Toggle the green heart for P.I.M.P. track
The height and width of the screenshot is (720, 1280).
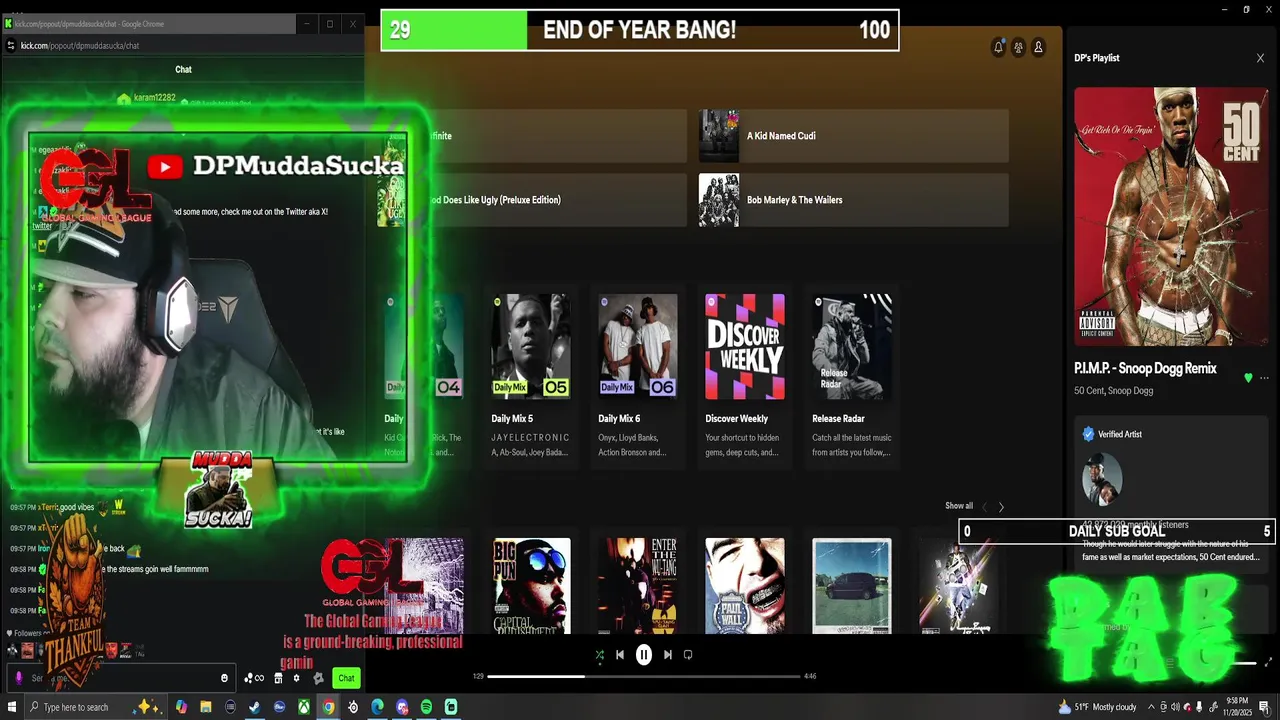pyautogui.click(x=1248, y=378)
